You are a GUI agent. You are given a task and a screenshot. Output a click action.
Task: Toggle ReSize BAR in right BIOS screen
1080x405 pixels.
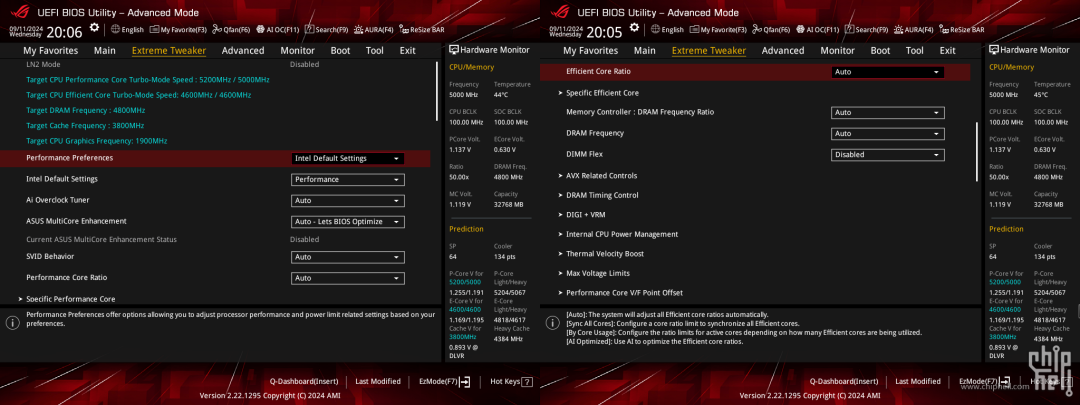click(x=962, y=30)
